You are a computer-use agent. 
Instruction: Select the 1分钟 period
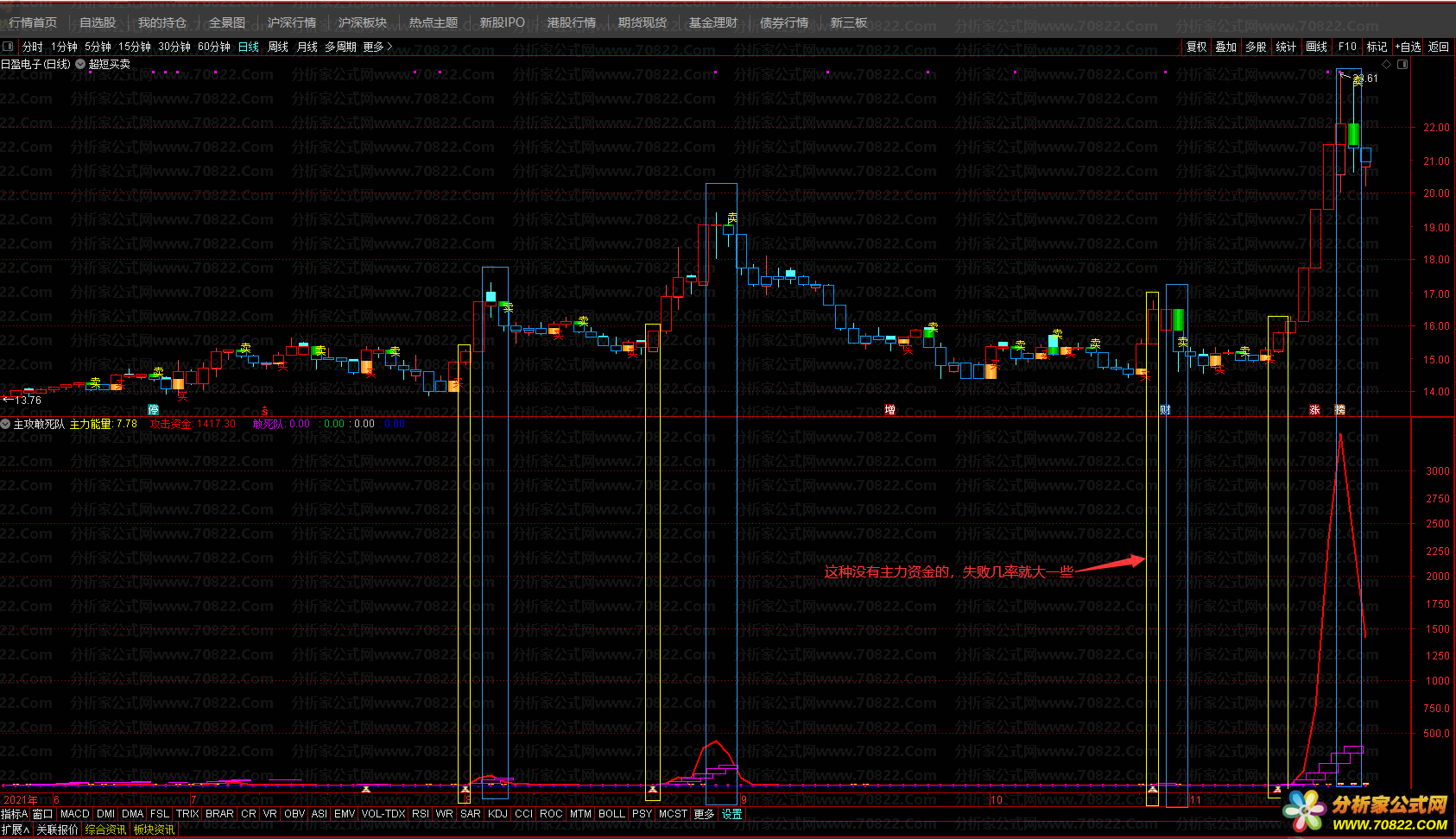pos(64,47)
